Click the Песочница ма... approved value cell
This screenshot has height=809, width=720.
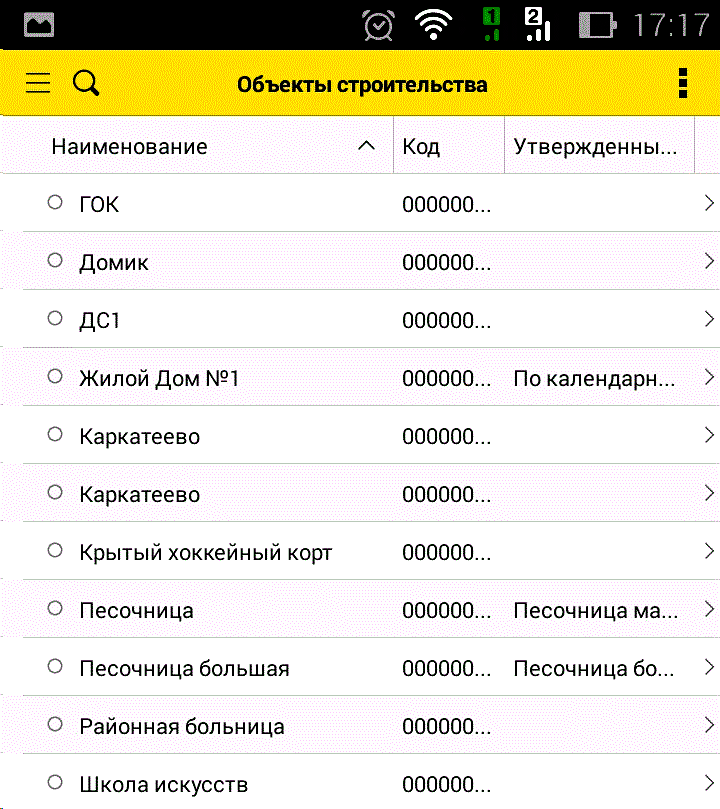595,610
